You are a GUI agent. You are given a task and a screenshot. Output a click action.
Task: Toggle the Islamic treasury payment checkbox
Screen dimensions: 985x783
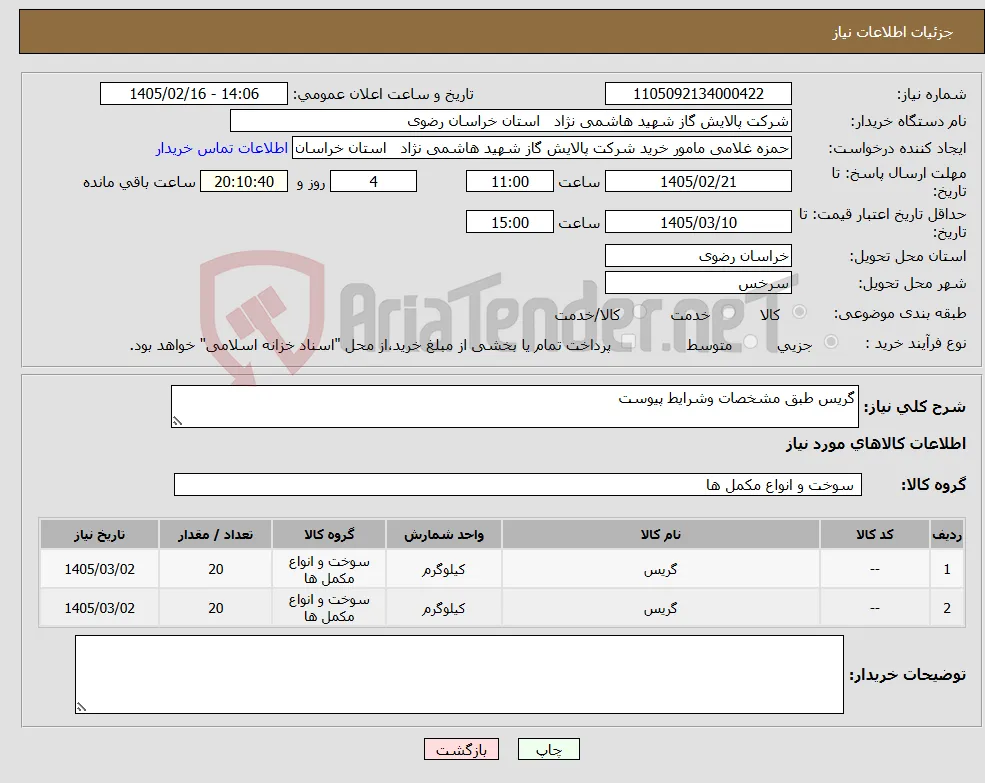628,342
